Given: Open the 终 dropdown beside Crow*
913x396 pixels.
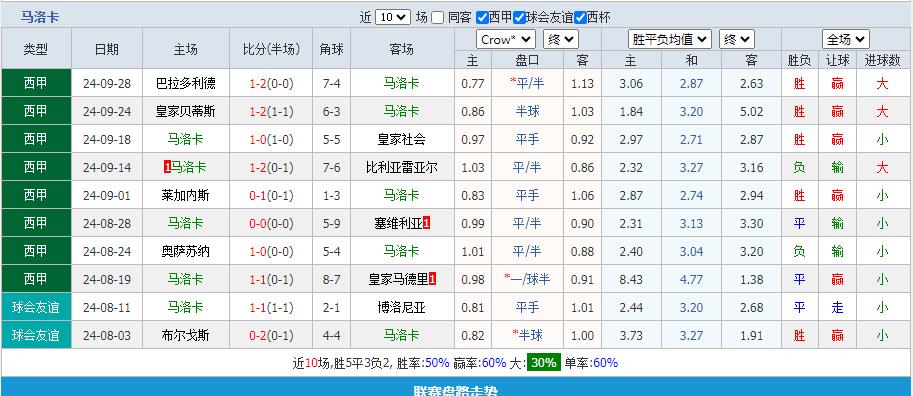Looking at the screenshot, I should [561, 40].
